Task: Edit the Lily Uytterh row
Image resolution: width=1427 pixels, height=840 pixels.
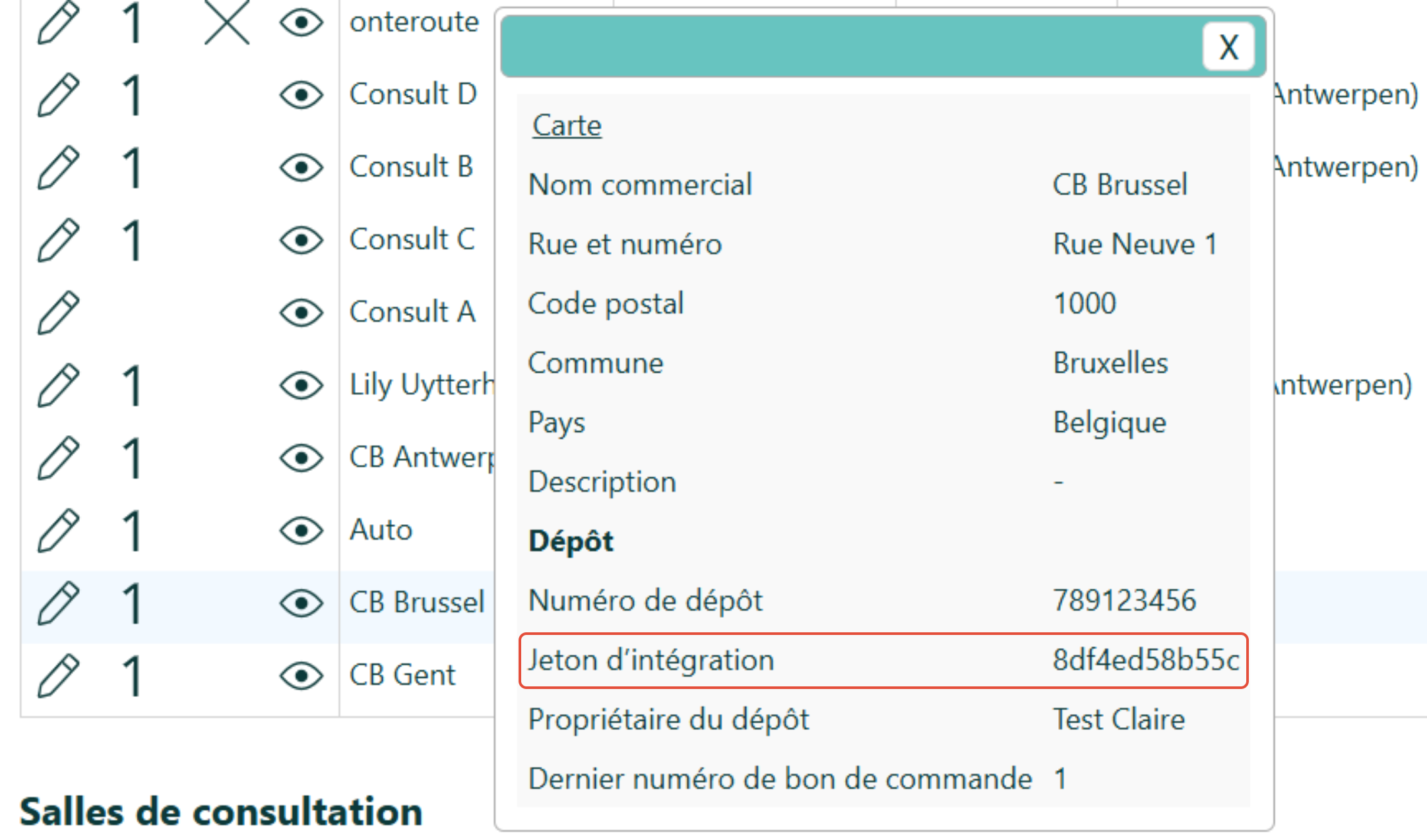Action: click(58, 385)
